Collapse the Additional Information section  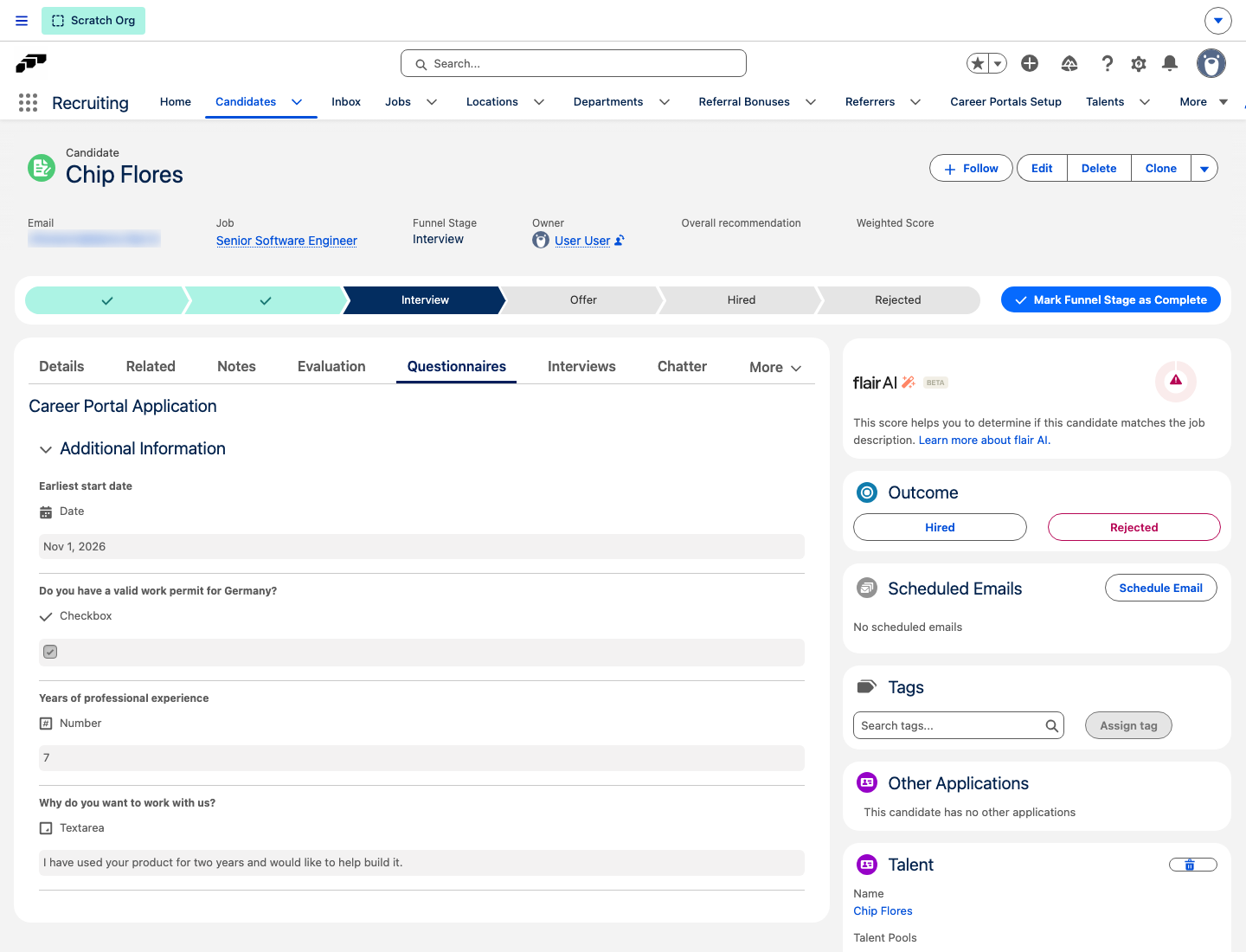pyautogui.click(x=46, y=449)
